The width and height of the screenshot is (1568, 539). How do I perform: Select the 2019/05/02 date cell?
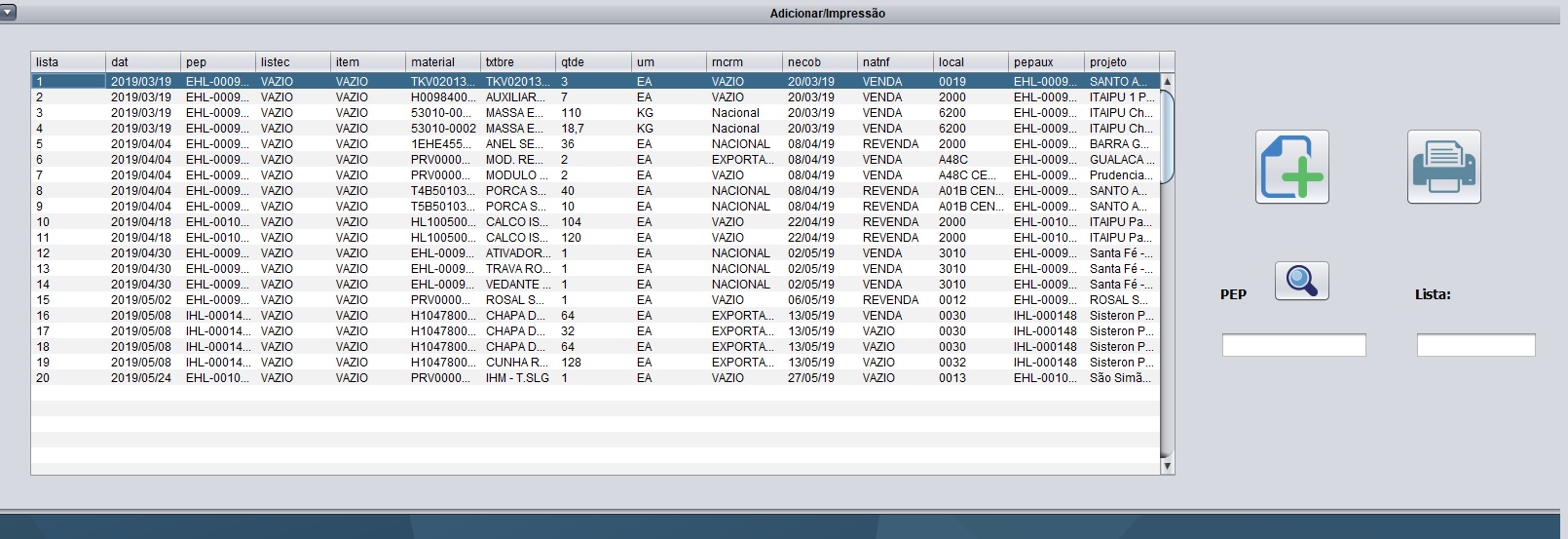[x=143, y=300]
